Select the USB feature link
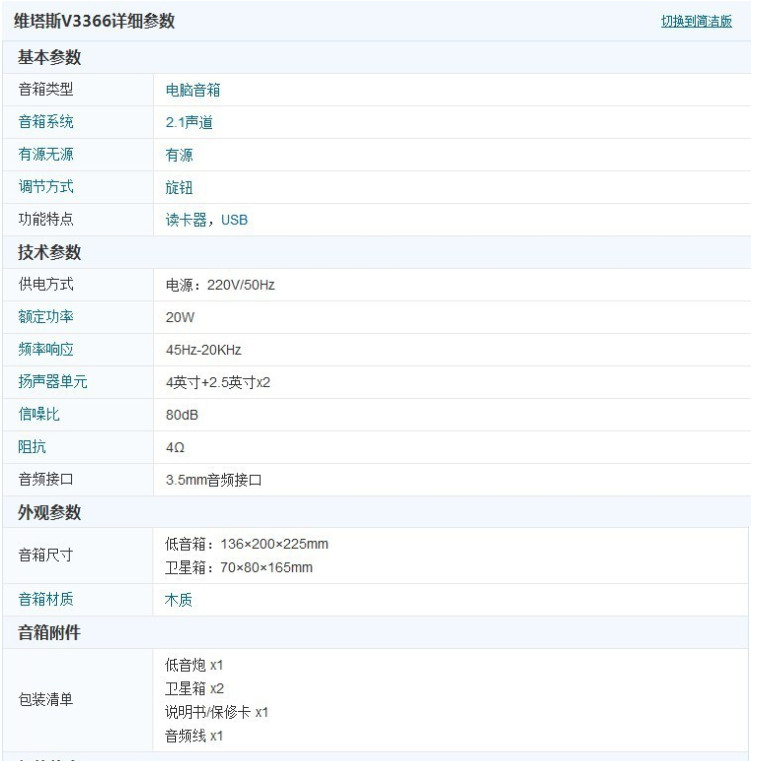 (234, 220)
